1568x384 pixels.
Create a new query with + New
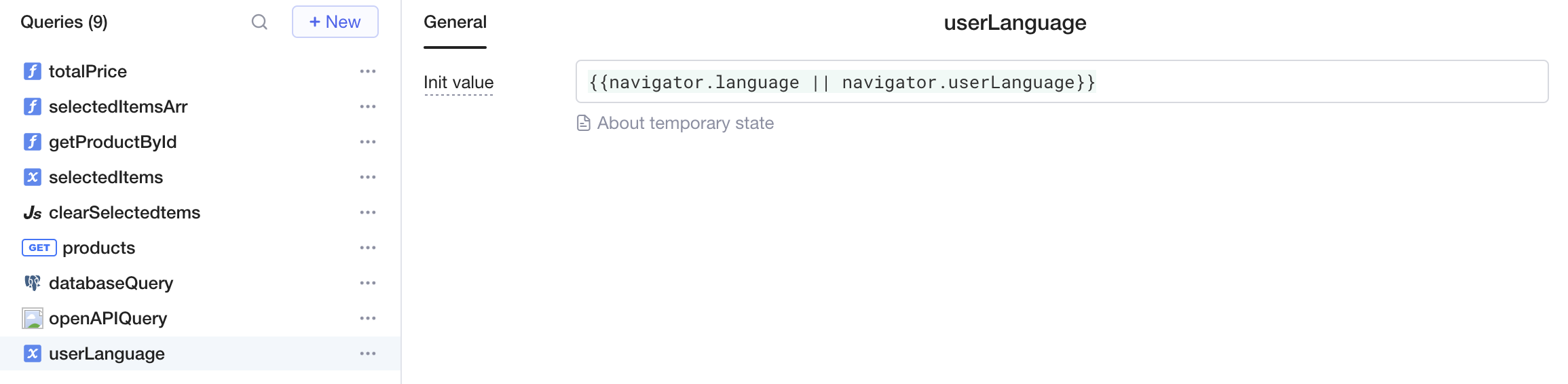tap(335, 22)
